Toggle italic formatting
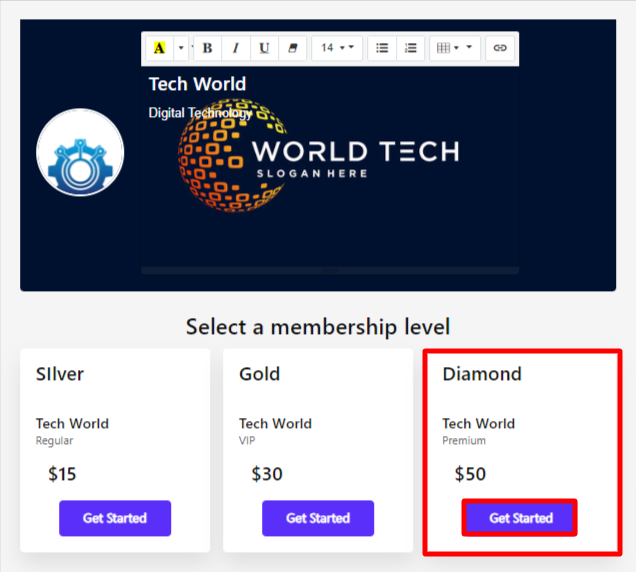The height and width of the screenshot is (572, 636). coord(236,48)
